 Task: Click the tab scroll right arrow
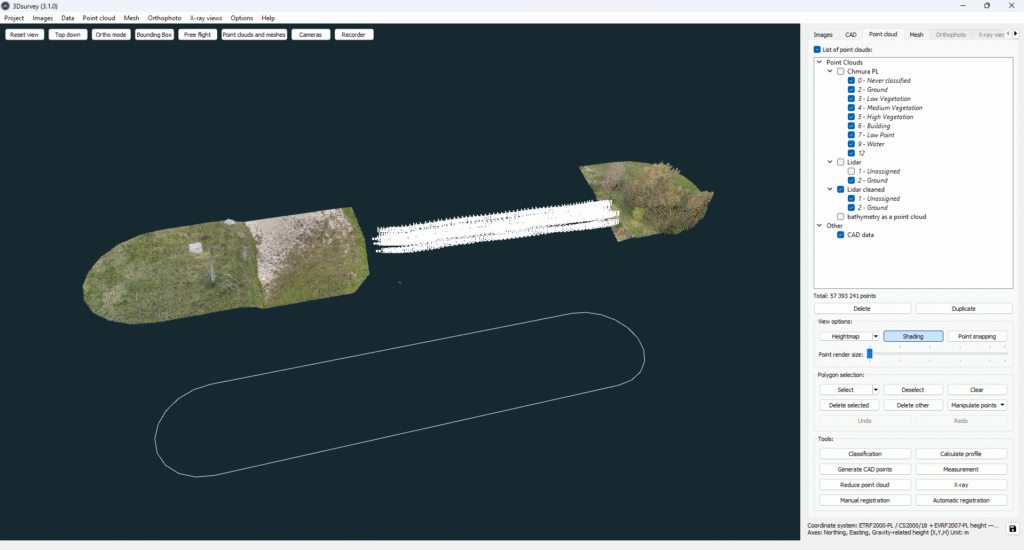point(1016,33)
